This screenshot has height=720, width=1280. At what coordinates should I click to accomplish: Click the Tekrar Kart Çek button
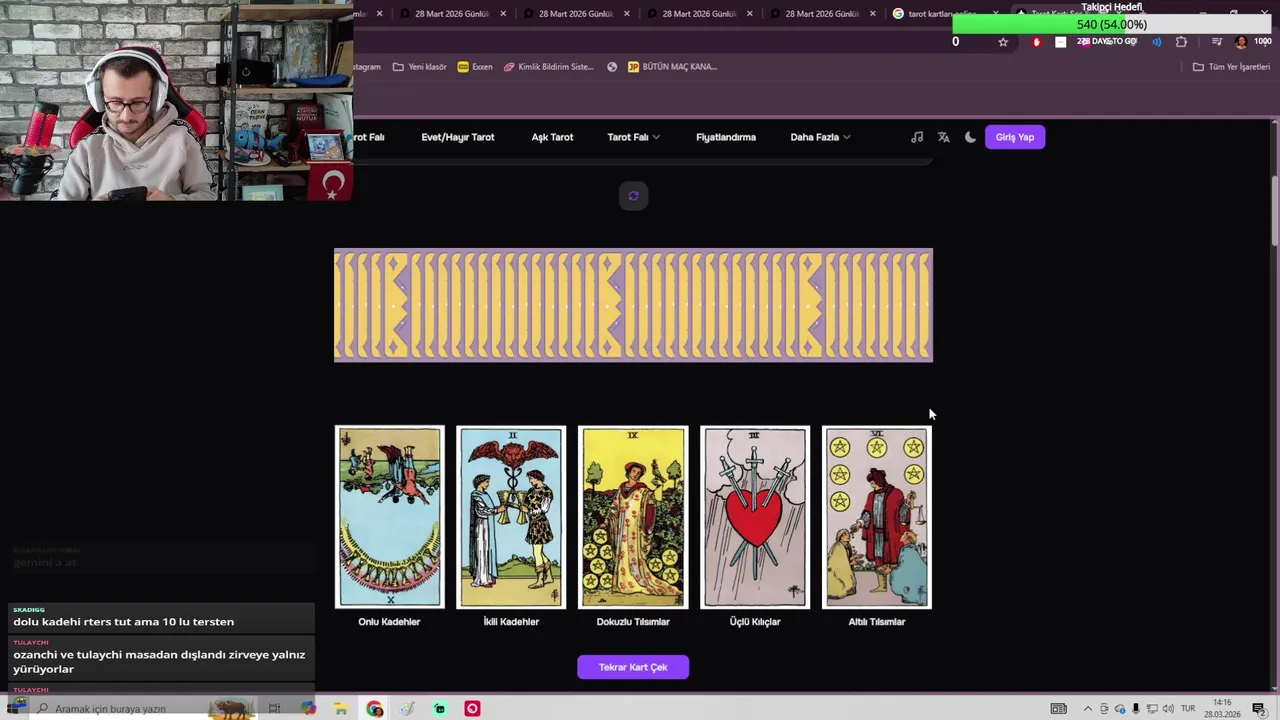tap(633, 667)
